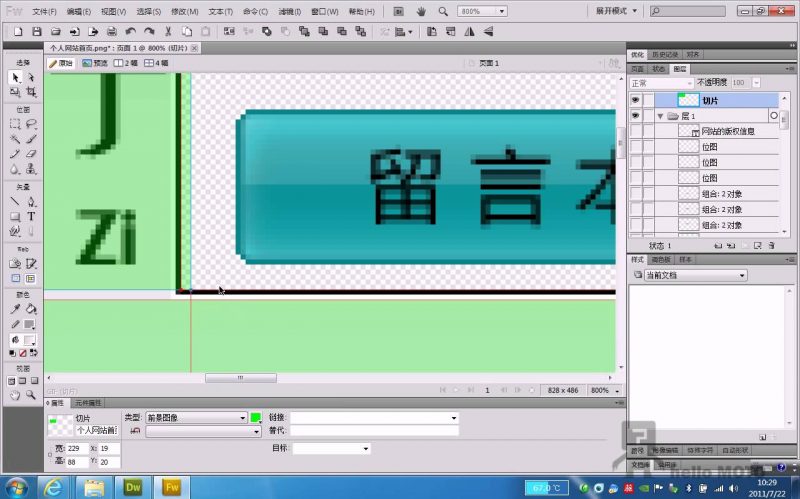This screenshot has width=800, height=499.
Task: Open Dreamweaver from the Windows taskbar
Action: coord(132,487)
